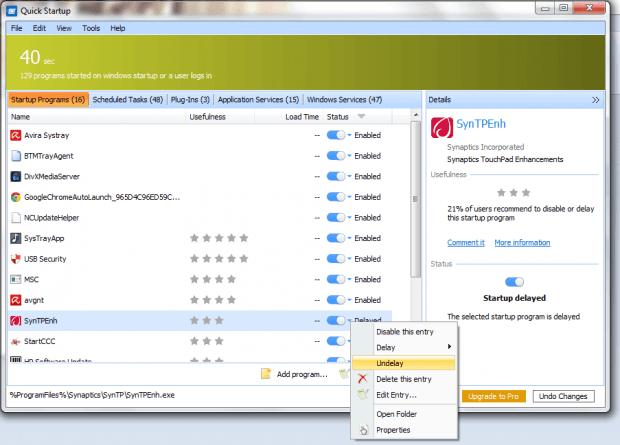The height and width of the screenshot is (445, 620).
Task: Expand the Delay submenu arrow
Action: pyautogui.click(x=449, y=347)
